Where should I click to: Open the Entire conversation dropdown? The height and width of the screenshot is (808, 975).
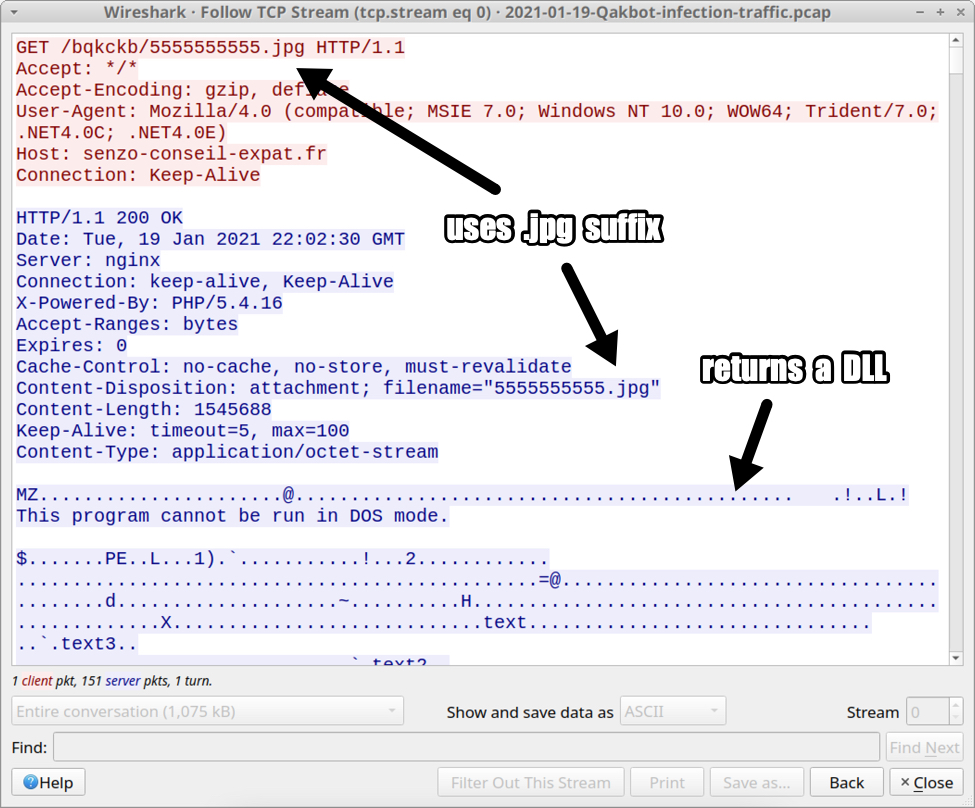pyautogui.click(x=207, y=711)
